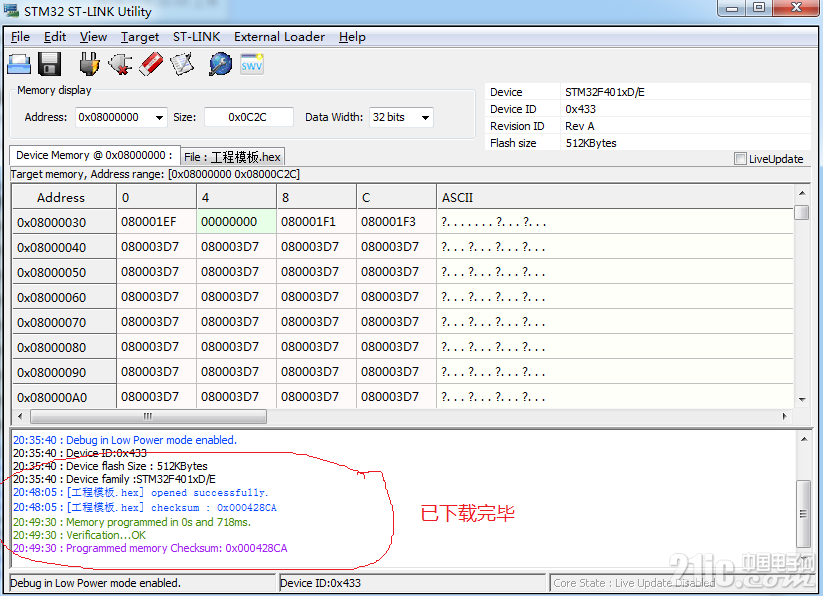
Task: Open the File menu
Action: [20, 37]
